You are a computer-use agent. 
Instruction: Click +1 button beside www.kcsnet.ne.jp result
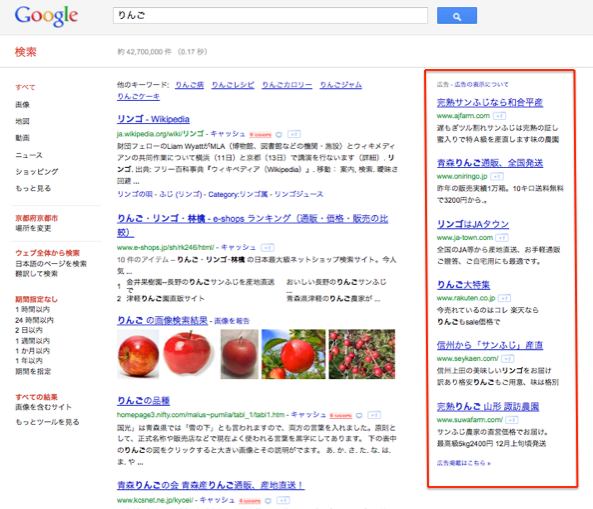pyautogui.click(x=283, y=500)
